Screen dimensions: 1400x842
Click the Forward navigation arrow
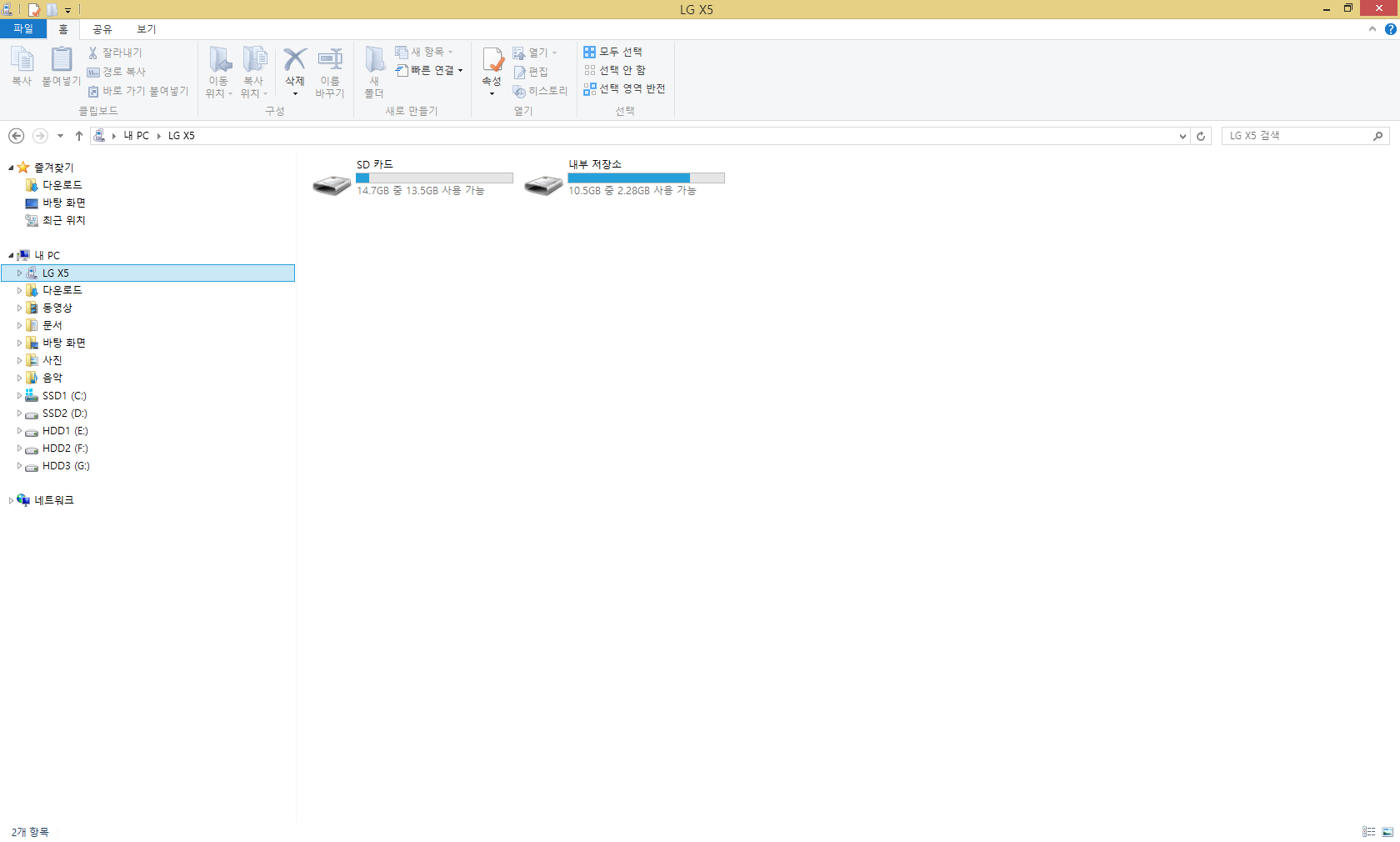[39, 136]
